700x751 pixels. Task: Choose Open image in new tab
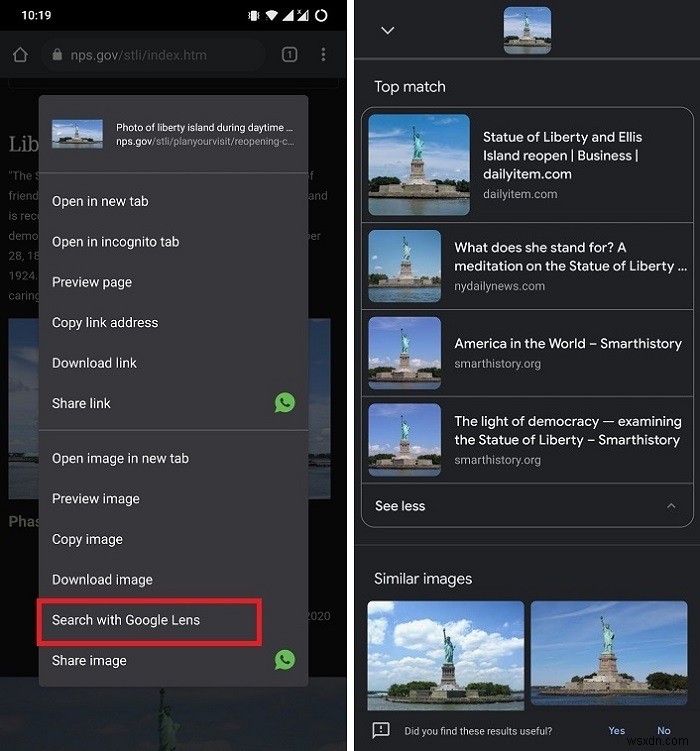tap(173, 458)
